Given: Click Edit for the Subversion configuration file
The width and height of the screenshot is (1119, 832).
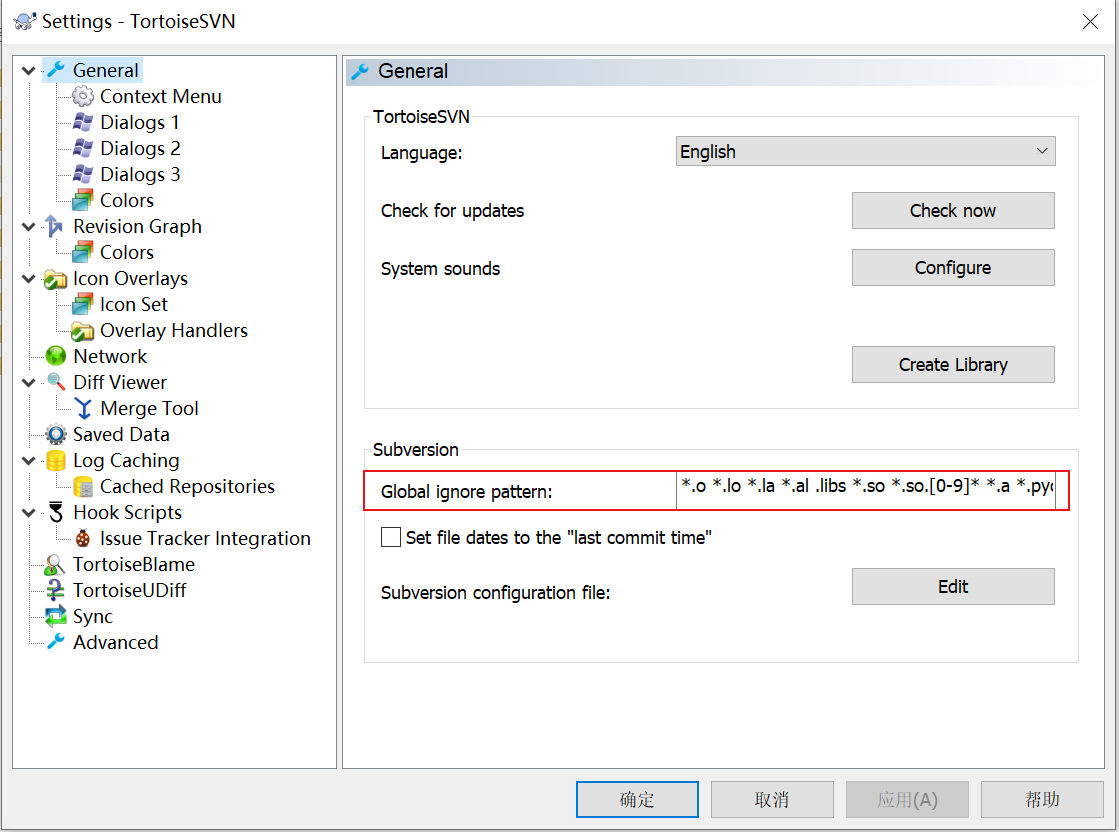Looking at the screenshot, I should tap(952, 586).
